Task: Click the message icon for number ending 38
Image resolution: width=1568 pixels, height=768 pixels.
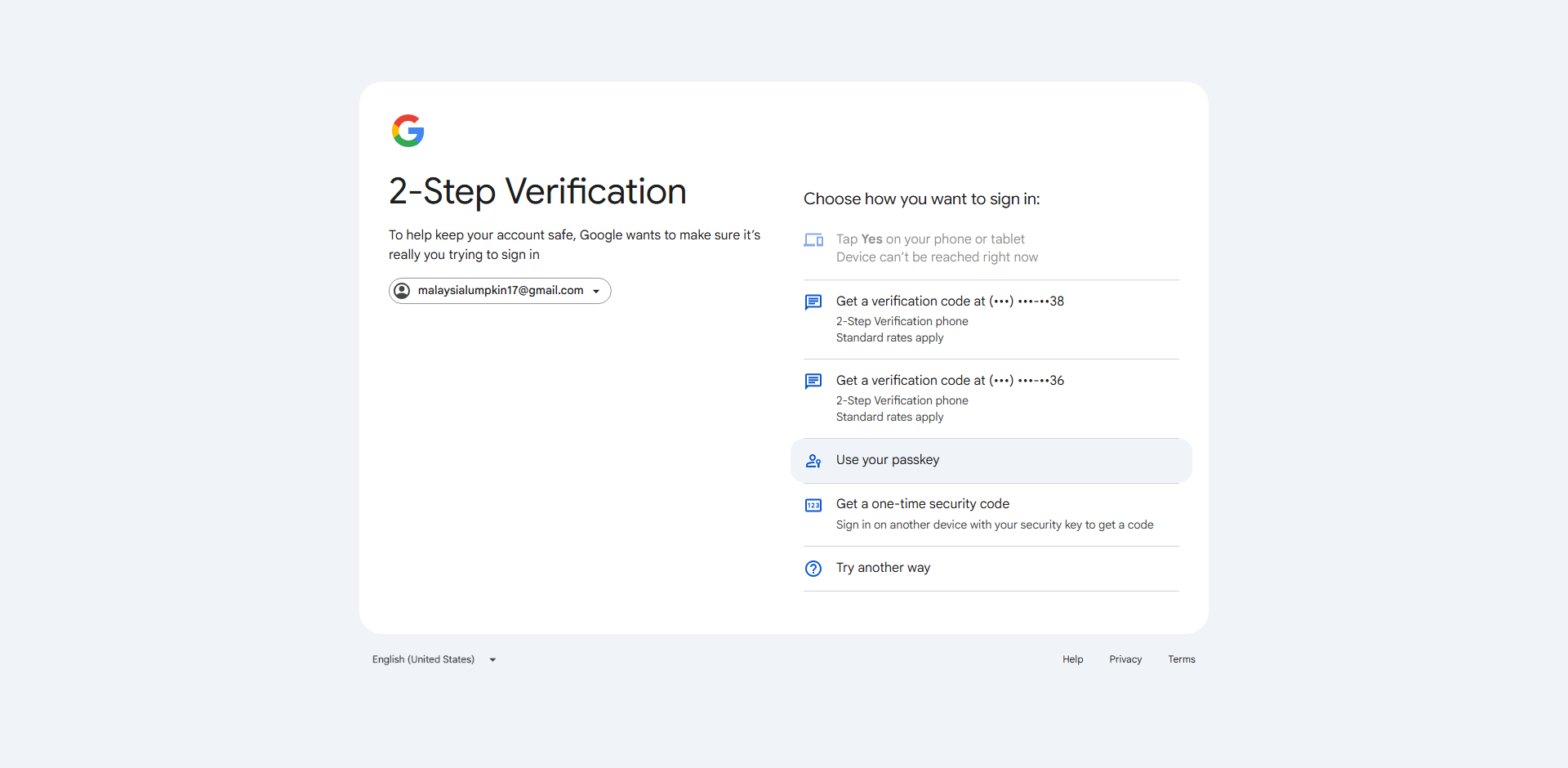Action: pos(813,302)
